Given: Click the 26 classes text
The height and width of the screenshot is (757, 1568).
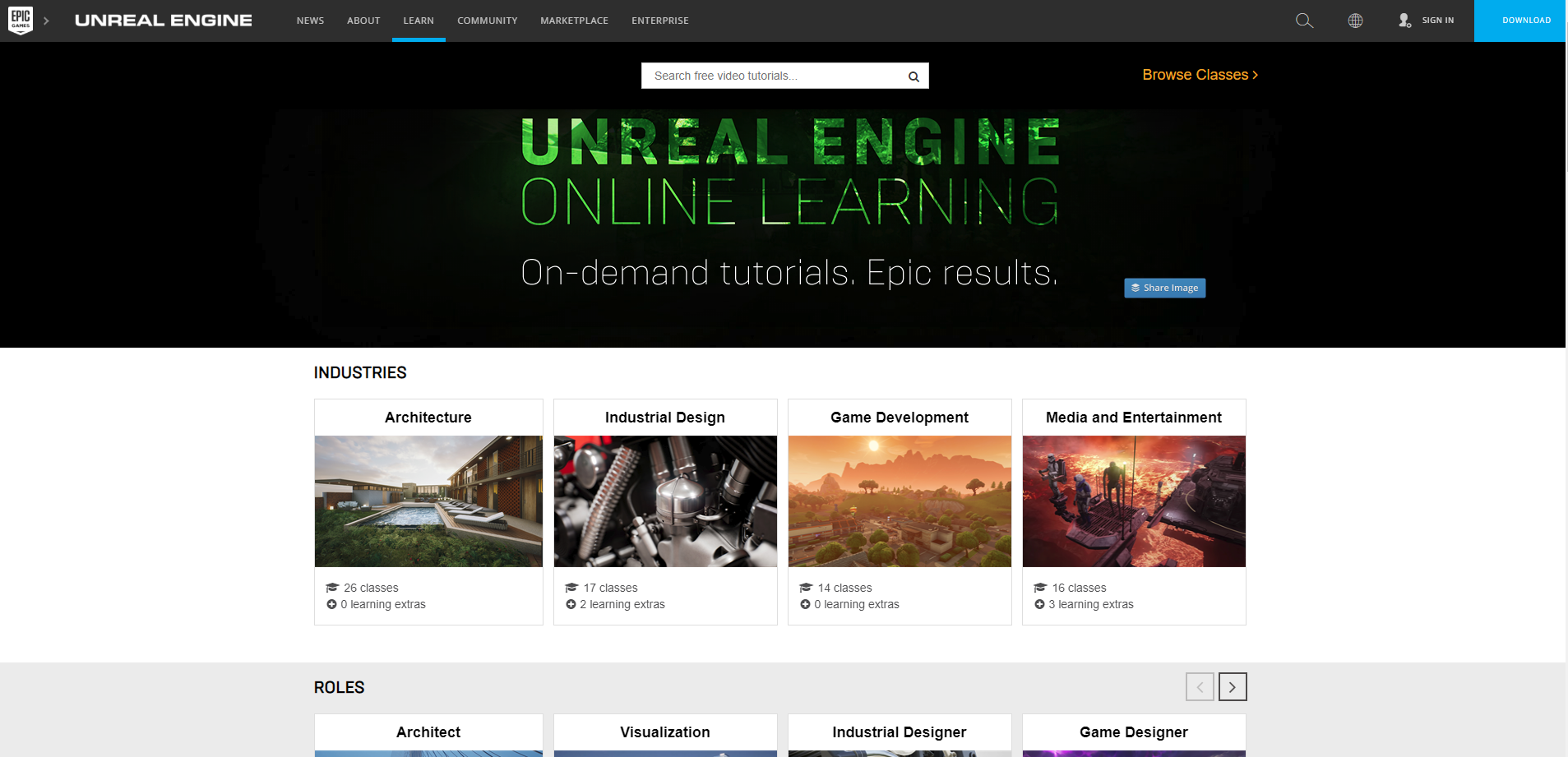Looking at the screenshot, I should pos(371,588).
